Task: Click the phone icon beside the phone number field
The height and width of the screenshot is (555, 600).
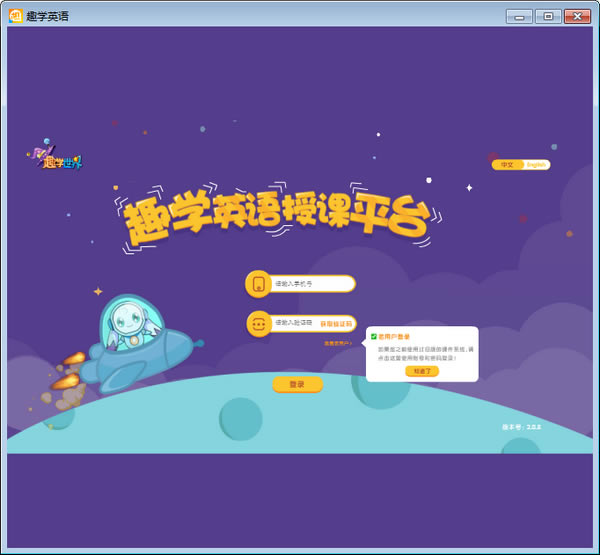Action: point(259,284)
